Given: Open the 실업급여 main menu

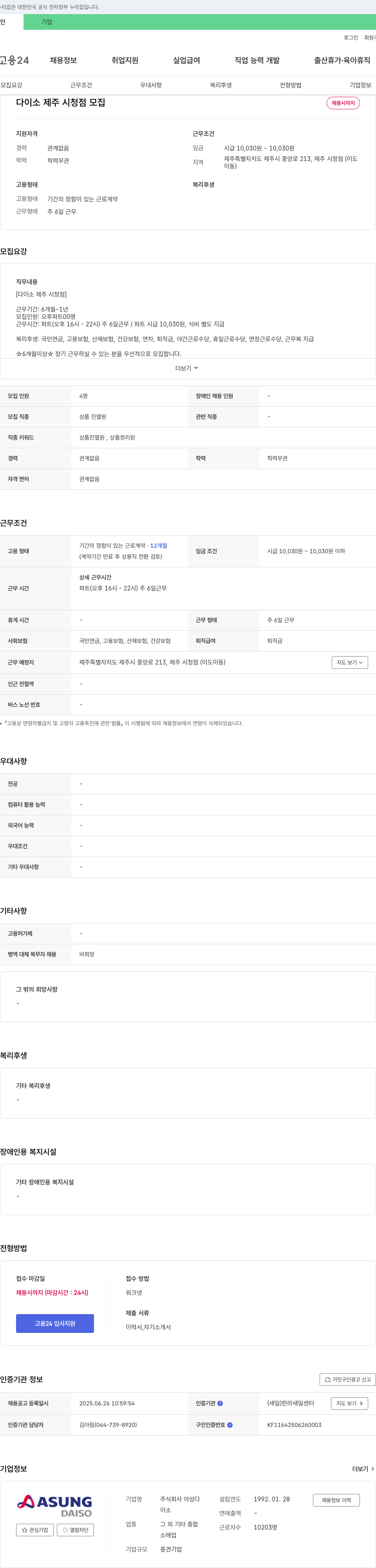Looking at the screenshot, I should pos(186,60).
